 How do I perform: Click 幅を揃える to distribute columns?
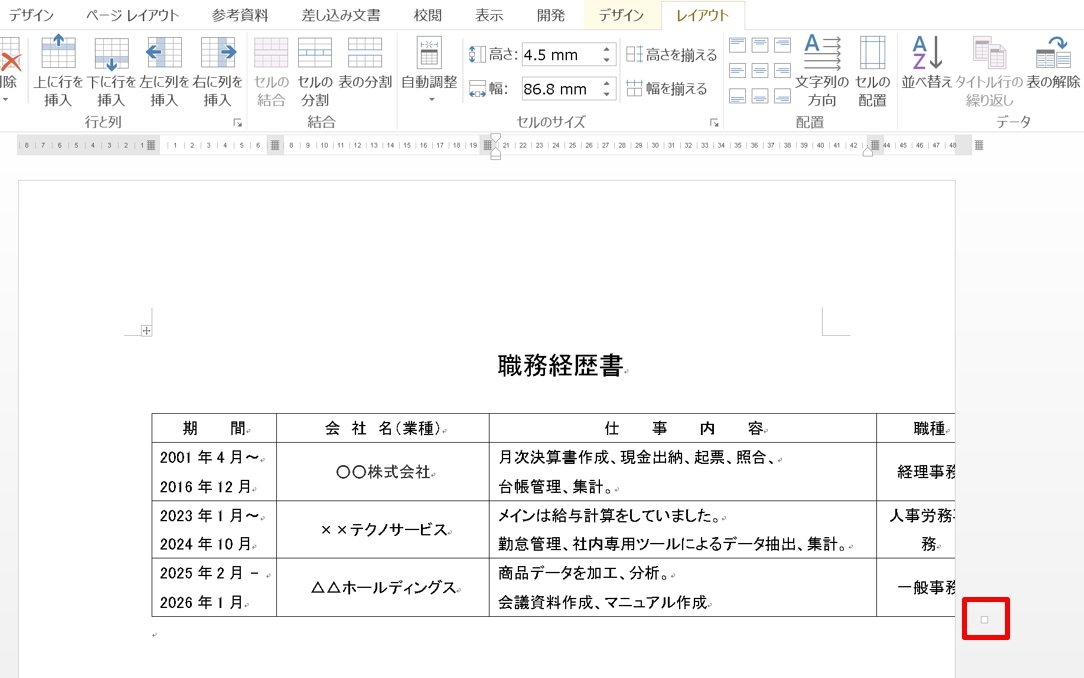(x=667, y=89)
